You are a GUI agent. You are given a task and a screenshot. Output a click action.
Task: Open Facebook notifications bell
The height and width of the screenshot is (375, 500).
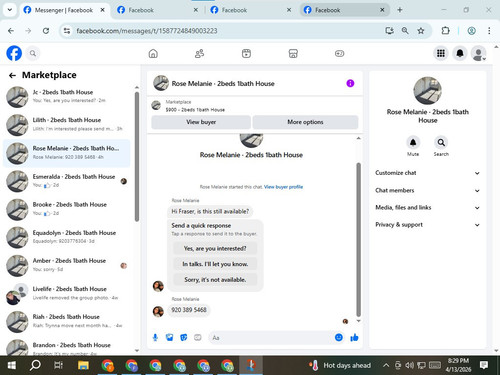(x=460, y=53)
